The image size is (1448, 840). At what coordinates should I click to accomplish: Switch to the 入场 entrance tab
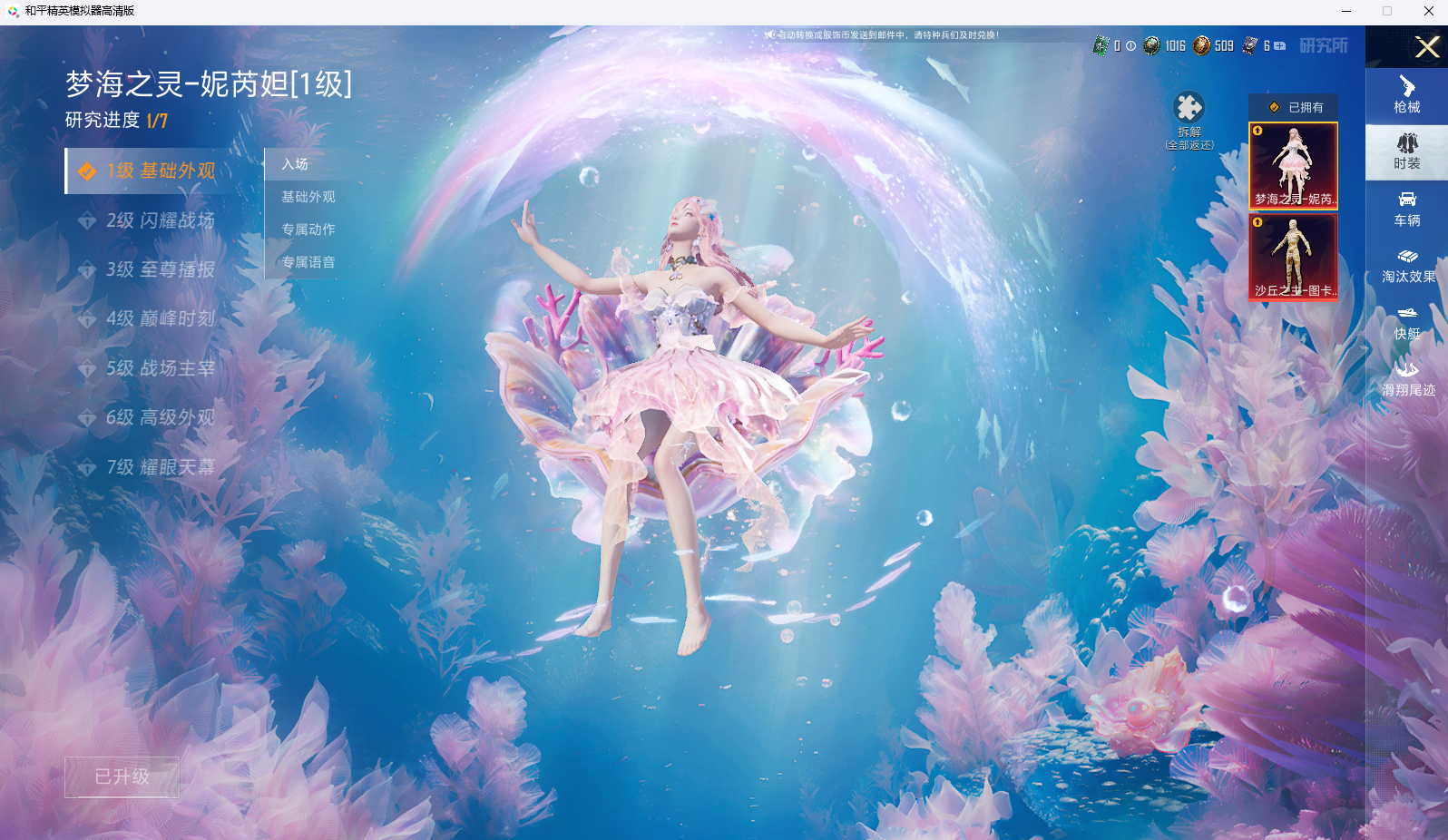pos(295,164)
